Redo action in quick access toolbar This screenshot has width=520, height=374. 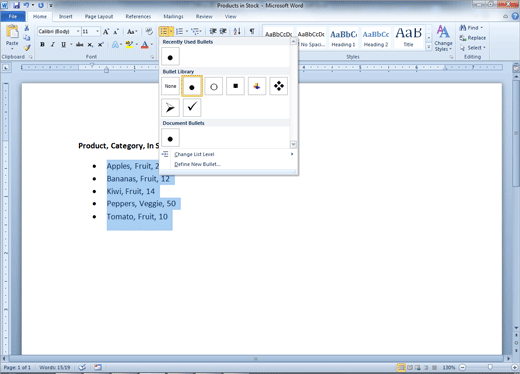[x=41, y=5]
